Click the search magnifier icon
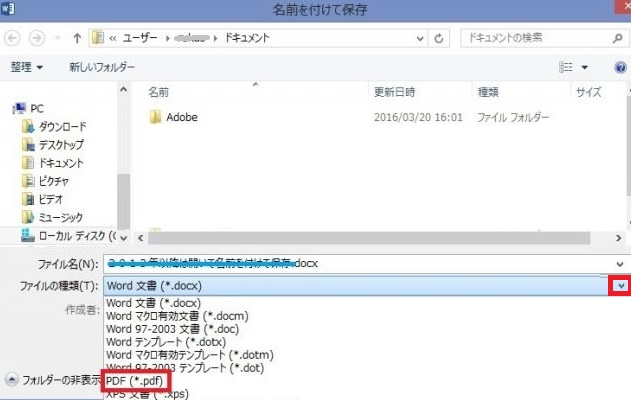This screenshot has height=400, width=631. coord(618,39)
